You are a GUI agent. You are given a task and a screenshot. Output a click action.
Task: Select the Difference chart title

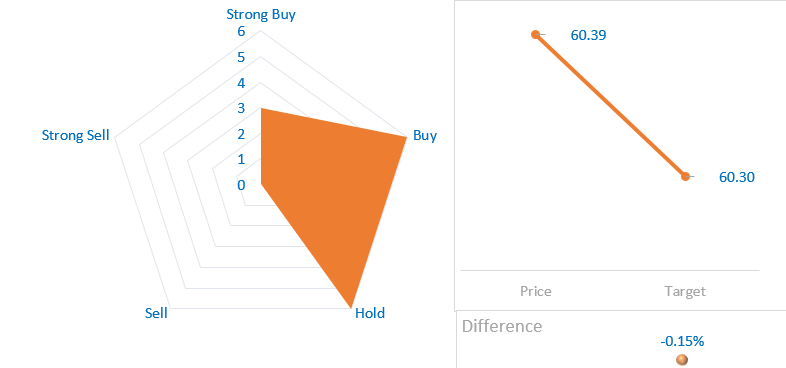[502, 326]
